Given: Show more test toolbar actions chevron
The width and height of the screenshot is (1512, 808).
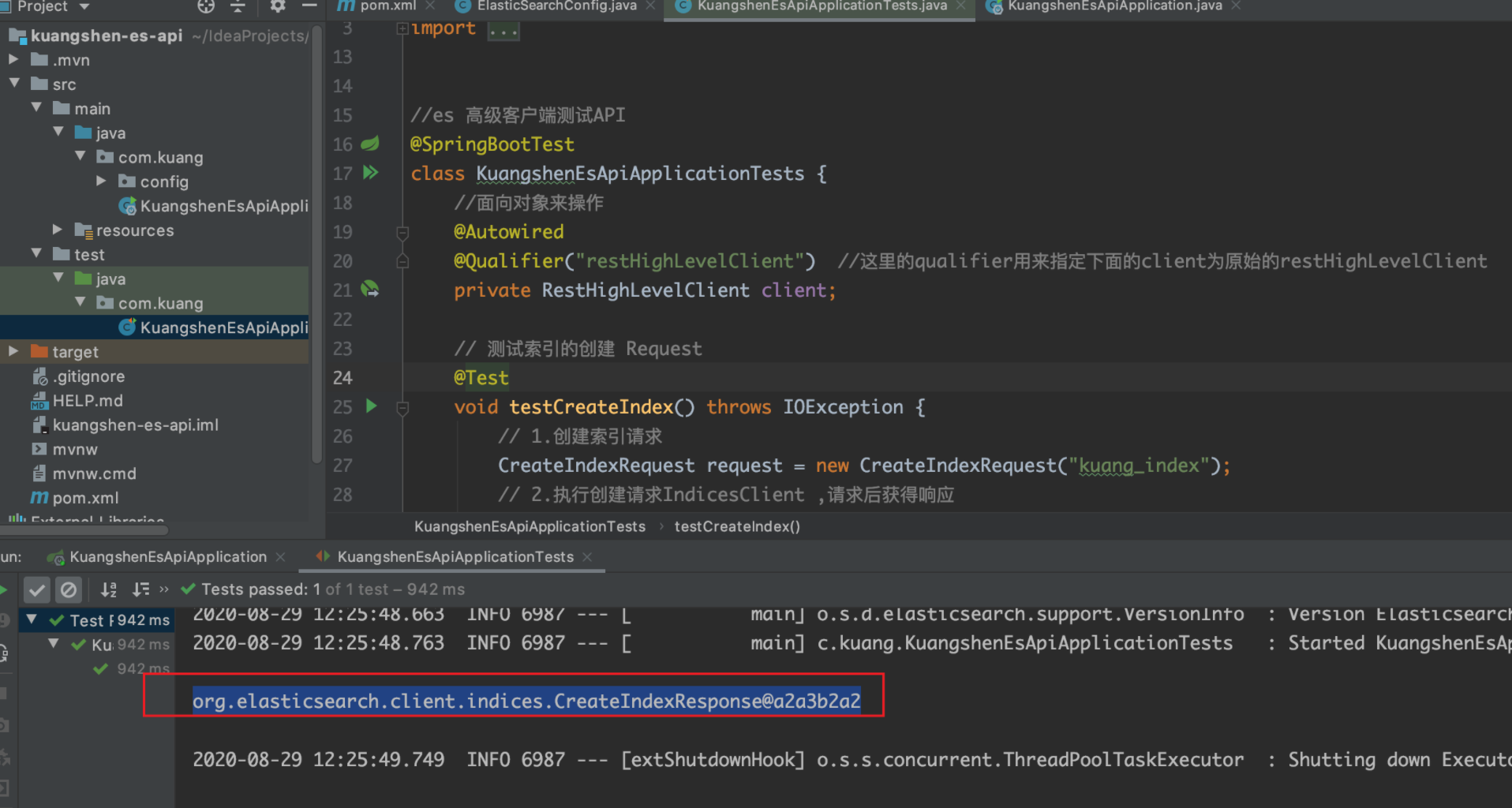Looking at the screenshot, I should coord(164,589).
